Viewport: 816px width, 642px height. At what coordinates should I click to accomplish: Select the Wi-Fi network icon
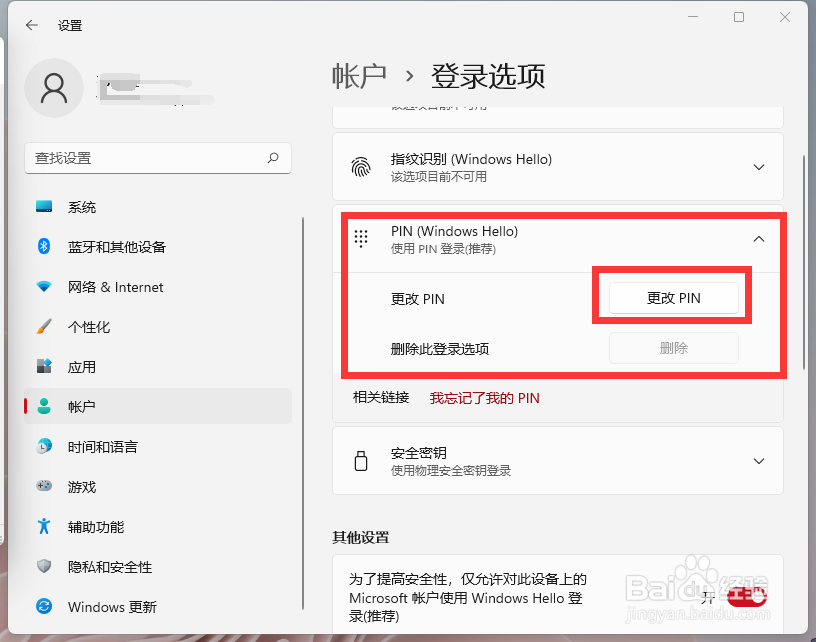click(x=44, y=287)
